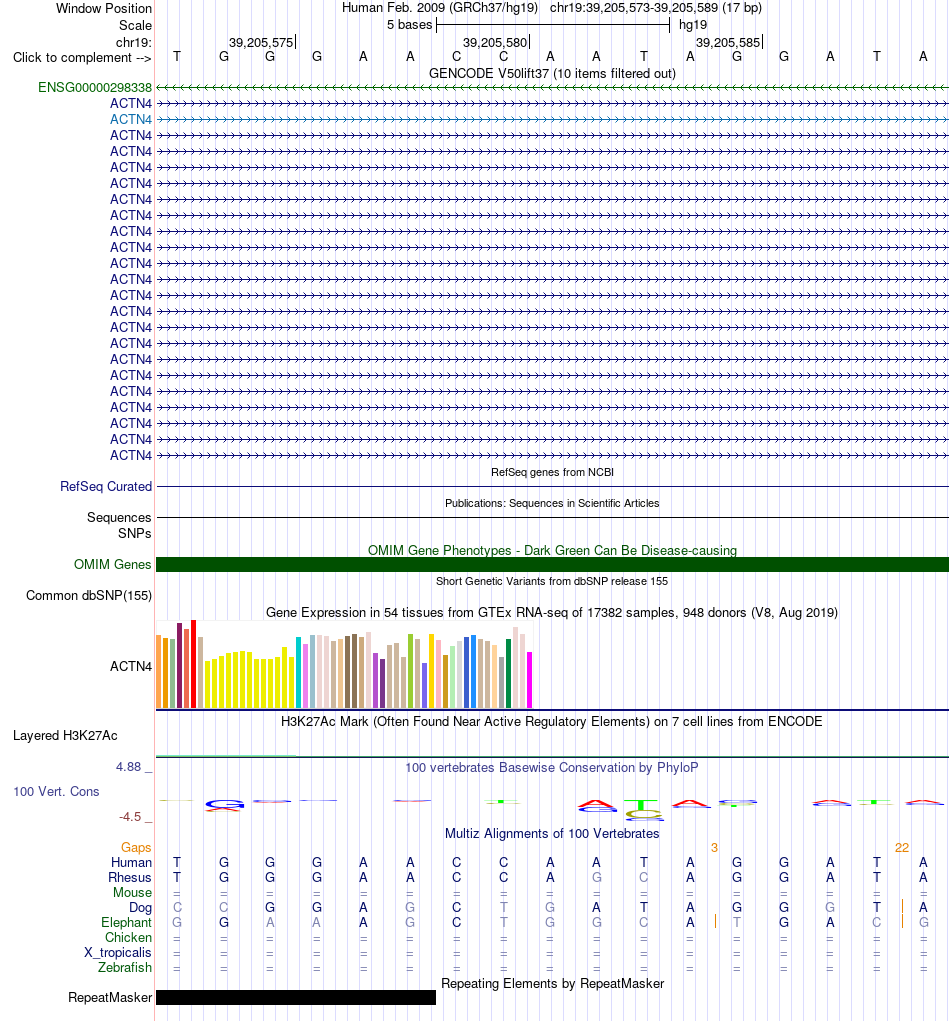The image size is (950, 1021).
Task: Click the Common dbSNP(155) track label
Action: [89, 595]
